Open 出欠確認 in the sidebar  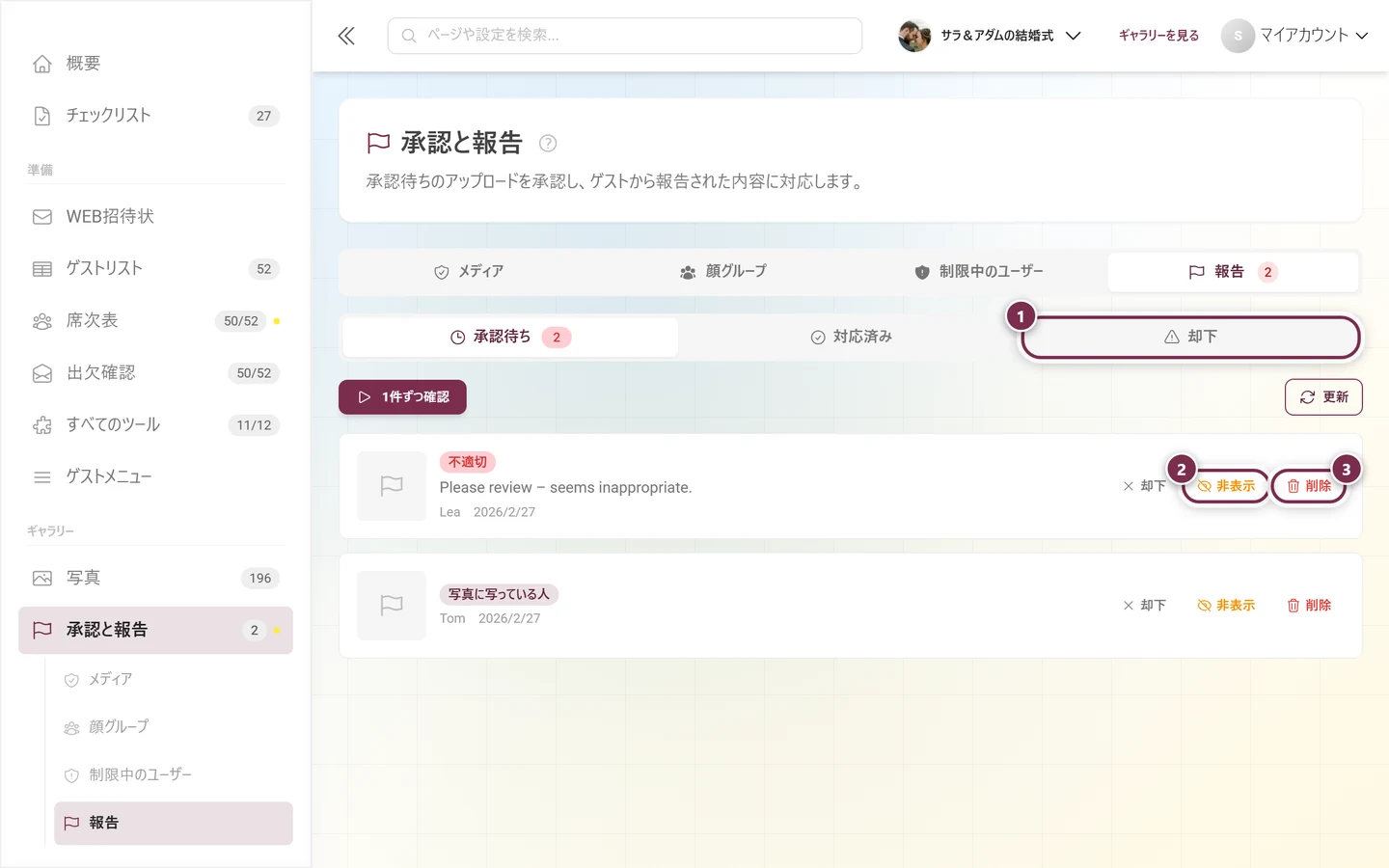(155, 373)
